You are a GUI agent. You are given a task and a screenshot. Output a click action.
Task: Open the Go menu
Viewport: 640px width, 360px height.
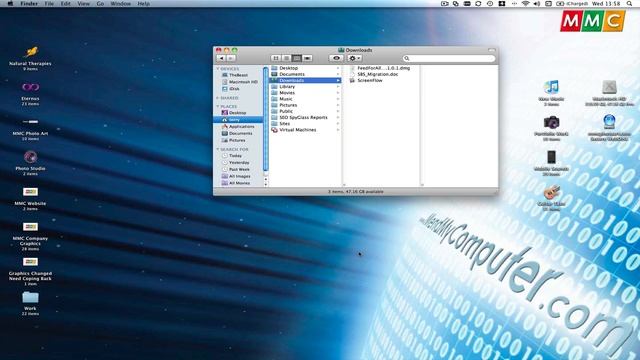point(100,3)
